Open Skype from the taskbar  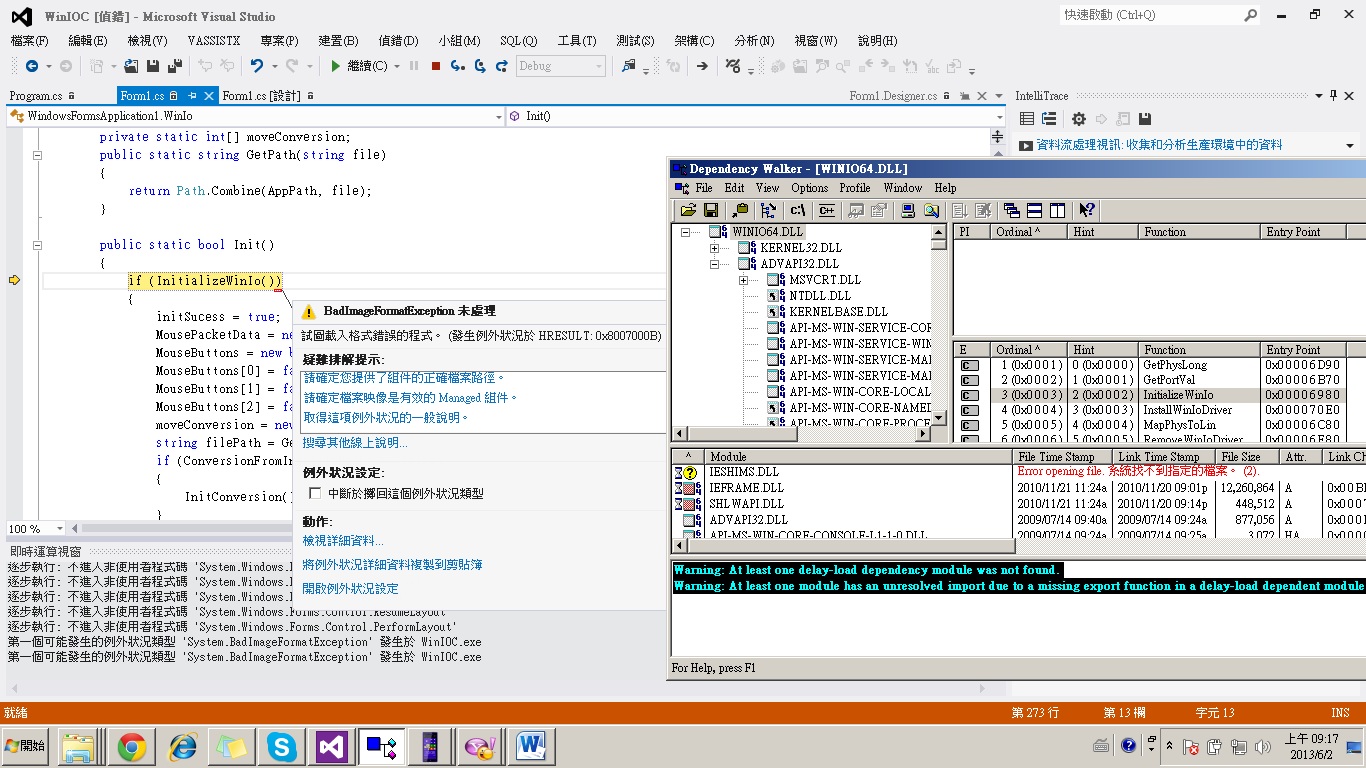coord(282,747)
